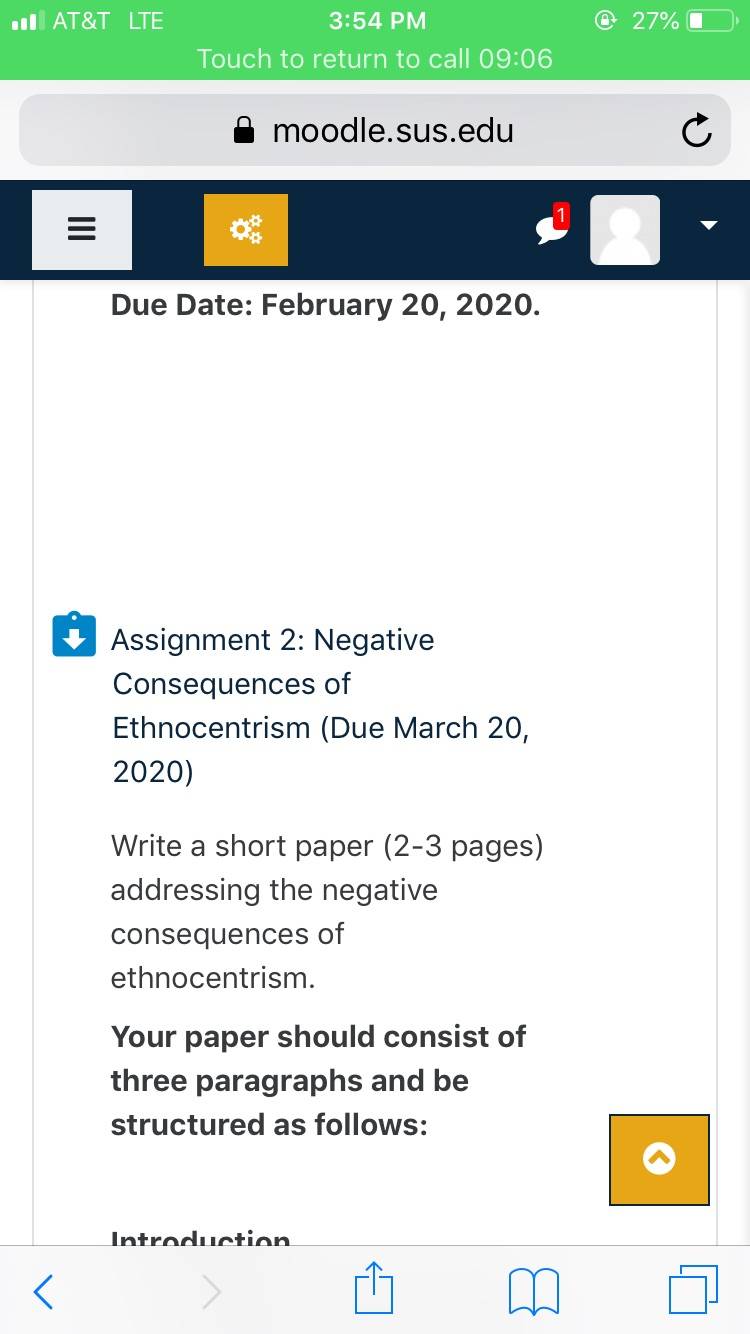The height and width of the screenshot is (1334, 750).
Task: Tap the user profile avatar
Action: pos(625,230)
